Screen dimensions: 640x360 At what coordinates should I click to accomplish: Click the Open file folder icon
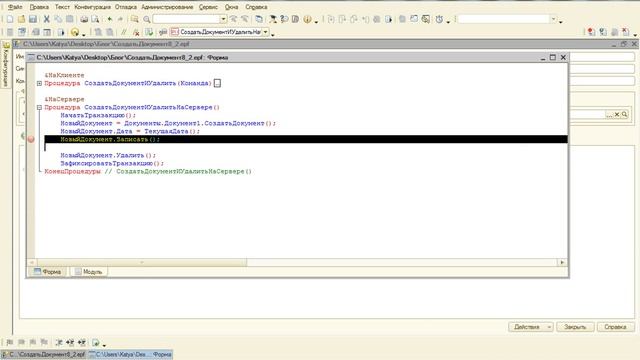tap(21, 19)
